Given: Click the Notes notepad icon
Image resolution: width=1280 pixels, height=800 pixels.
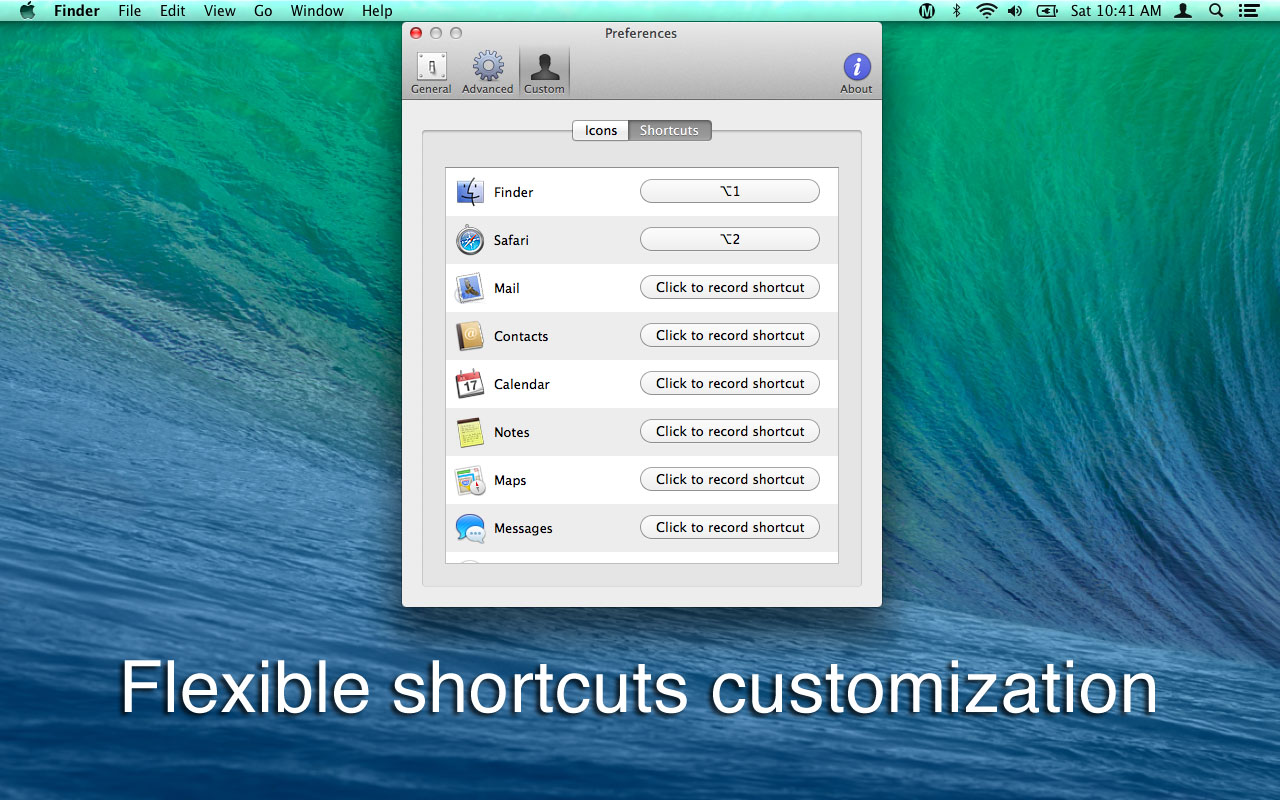Looking at the screenshot, I should [x=470, y=432].
